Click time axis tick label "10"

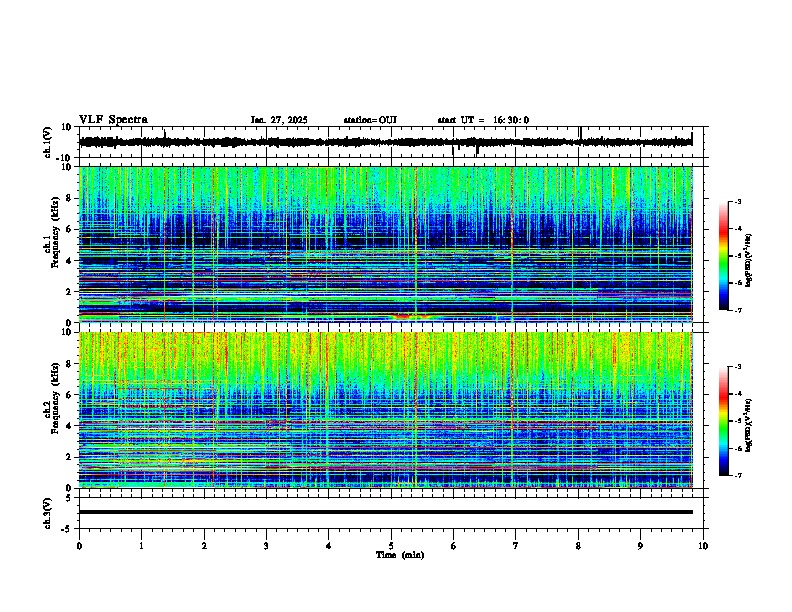[703, 546]
